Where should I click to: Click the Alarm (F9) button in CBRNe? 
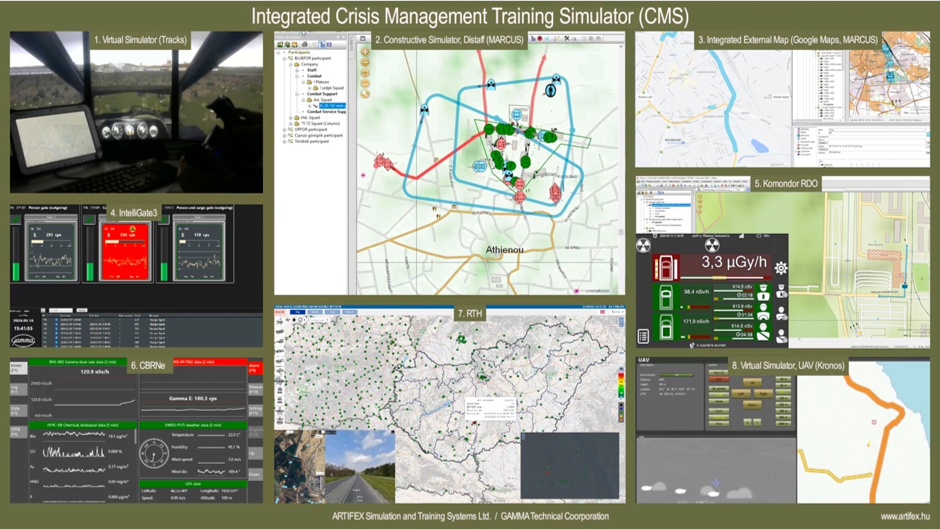pos(255,368)
